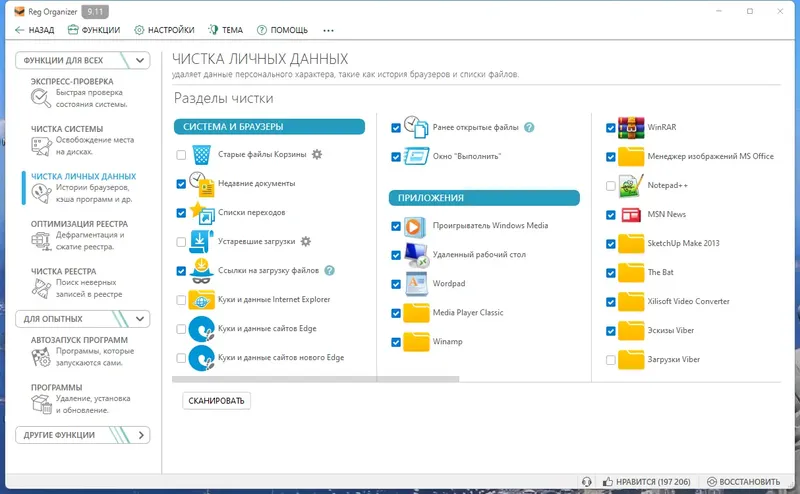
Task: Click the outdated downloads icon
Action: tap(201, 242)
